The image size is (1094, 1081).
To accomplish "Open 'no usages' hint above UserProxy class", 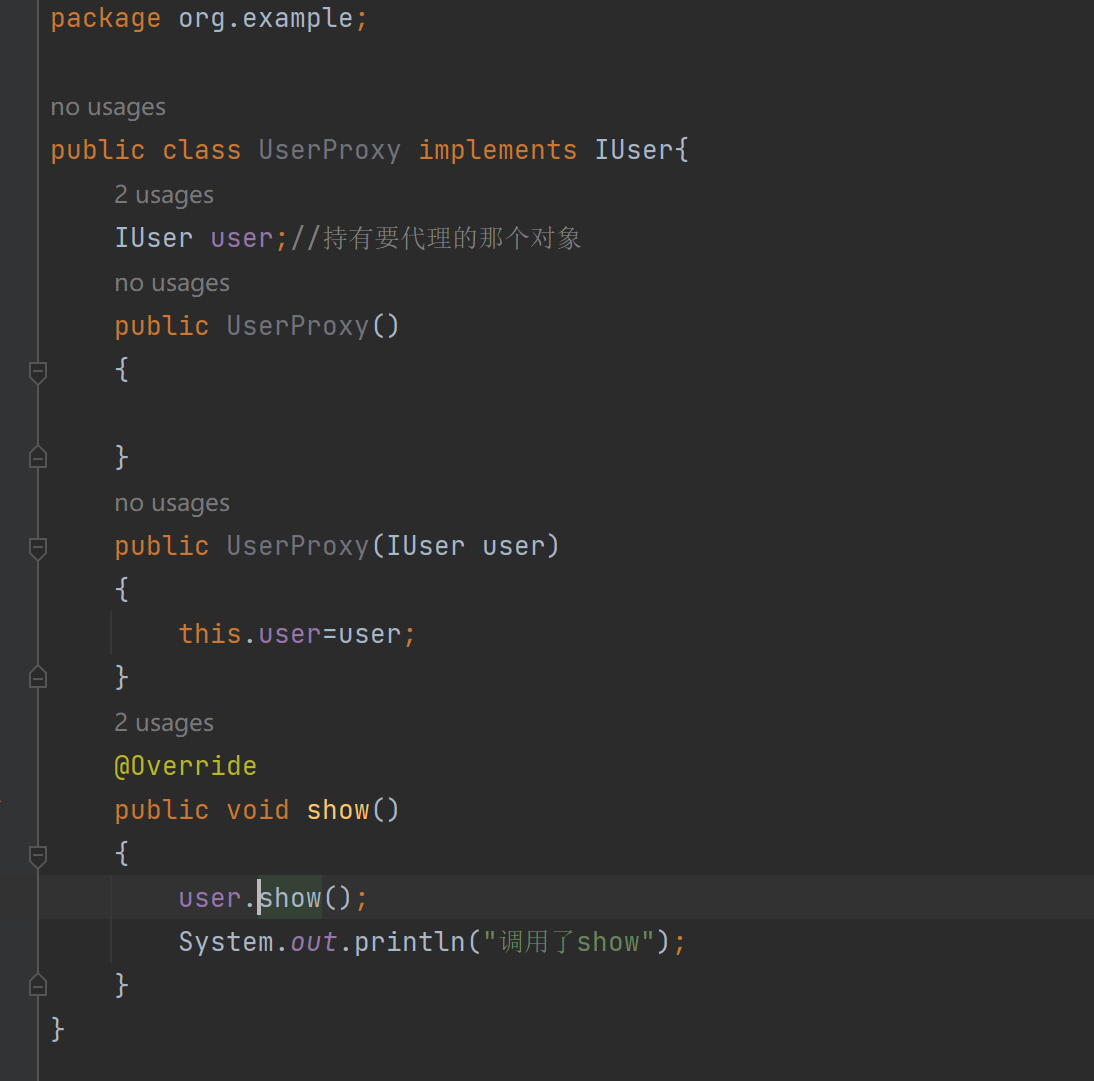I will click(108, 107).
